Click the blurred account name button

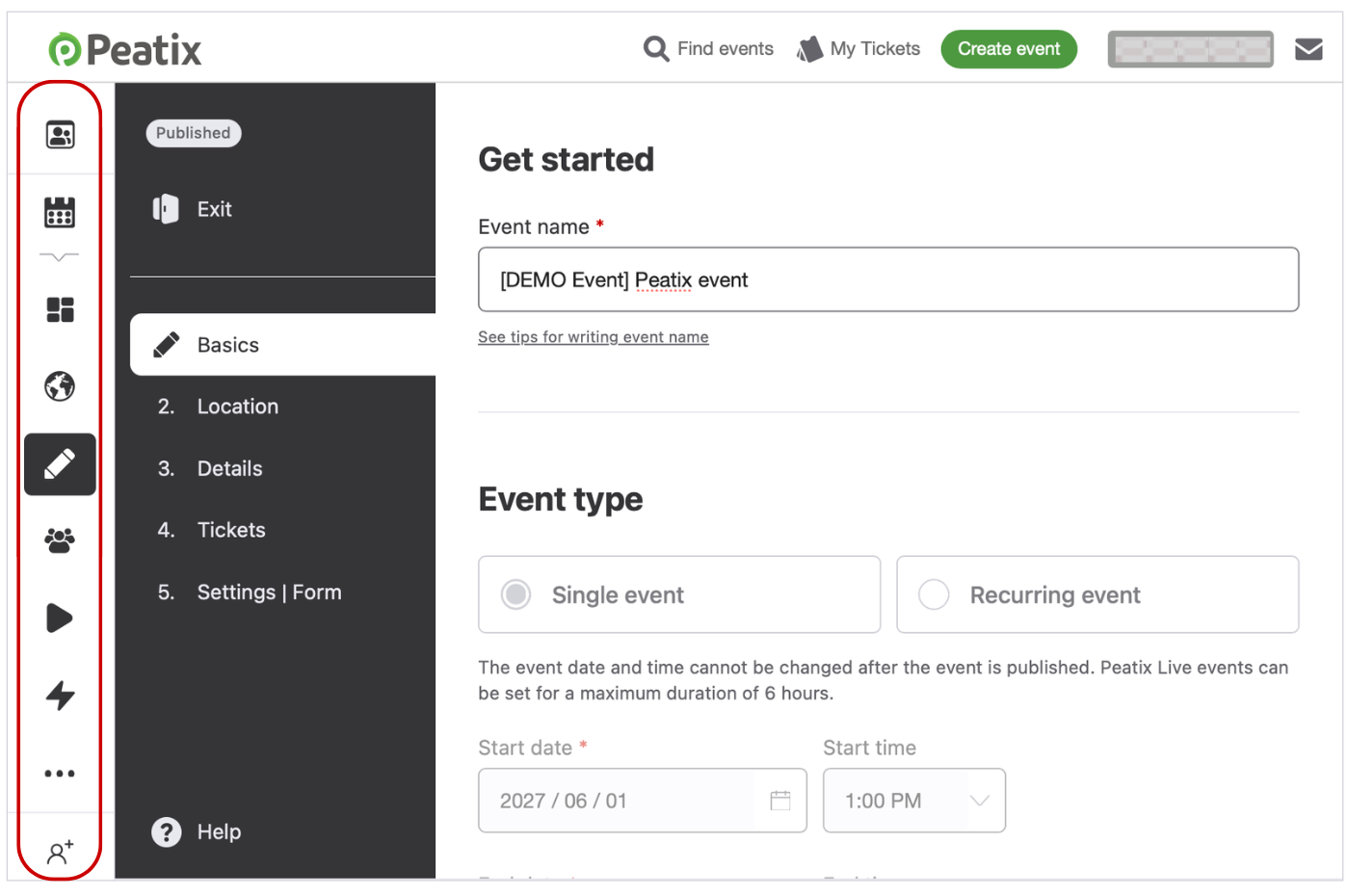(x=1191, y=49)
